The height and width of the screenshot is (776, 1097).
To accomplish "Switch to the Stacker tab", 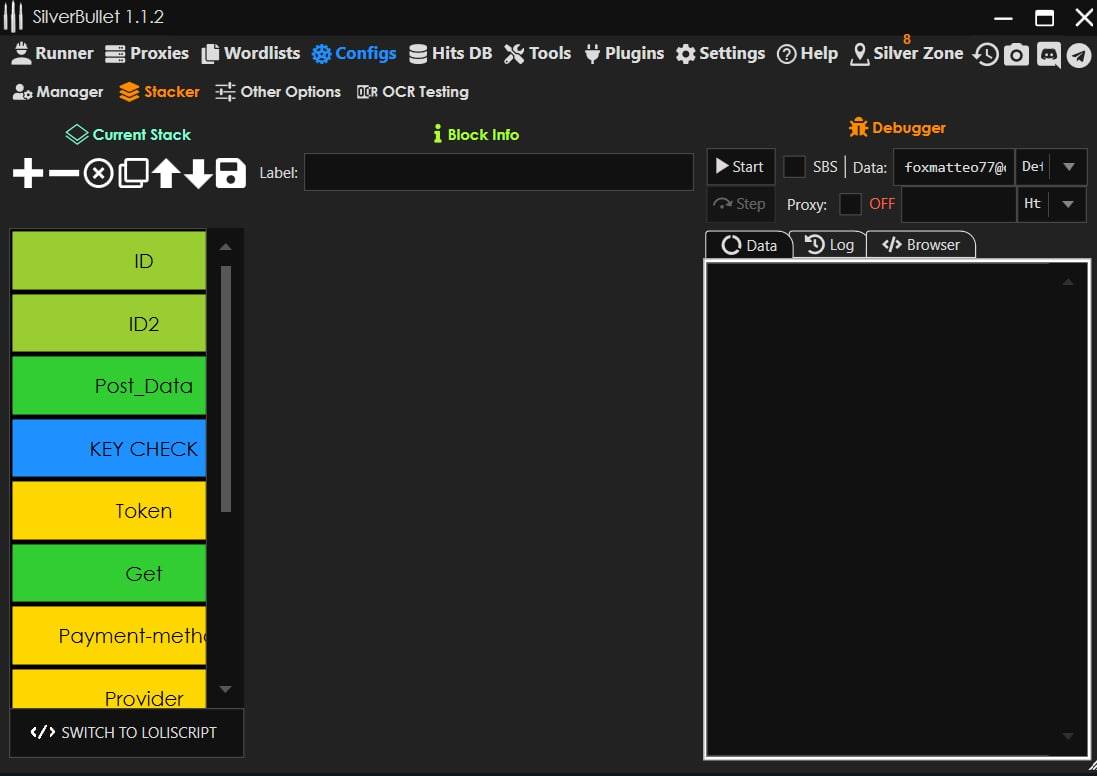I will tap(160, 92).
